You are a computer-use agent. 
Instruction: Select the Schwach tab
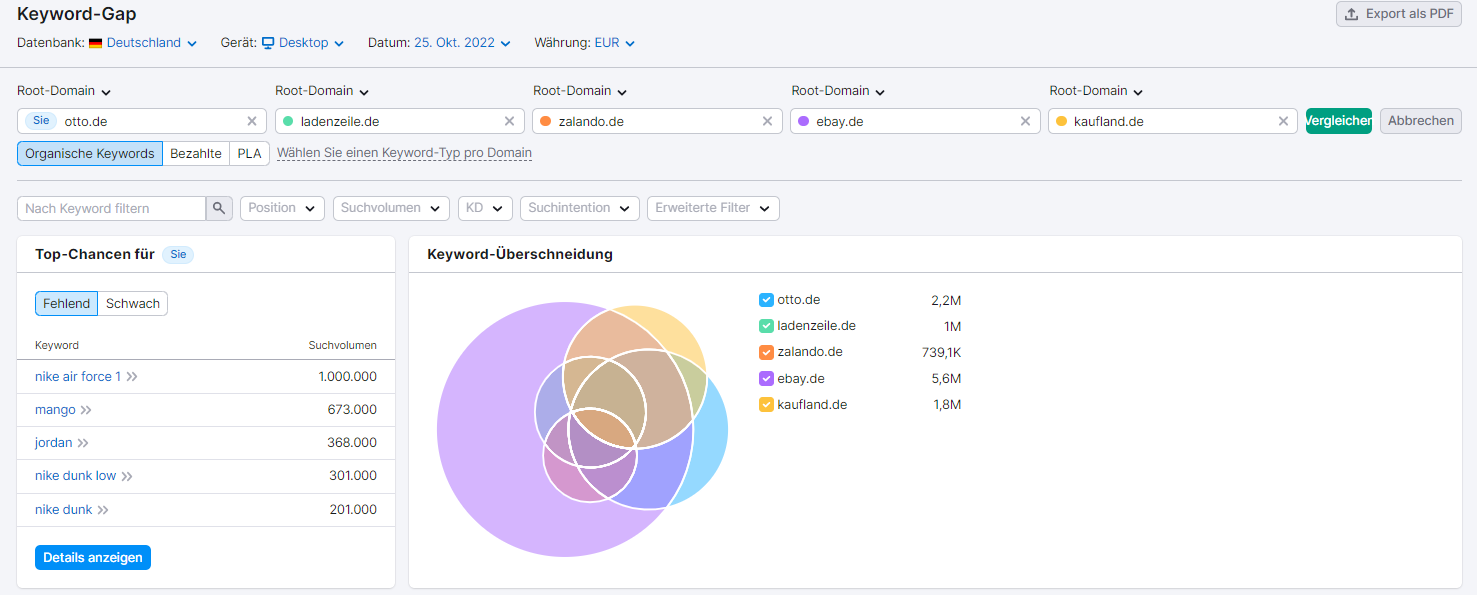click(x=133, y=304)
